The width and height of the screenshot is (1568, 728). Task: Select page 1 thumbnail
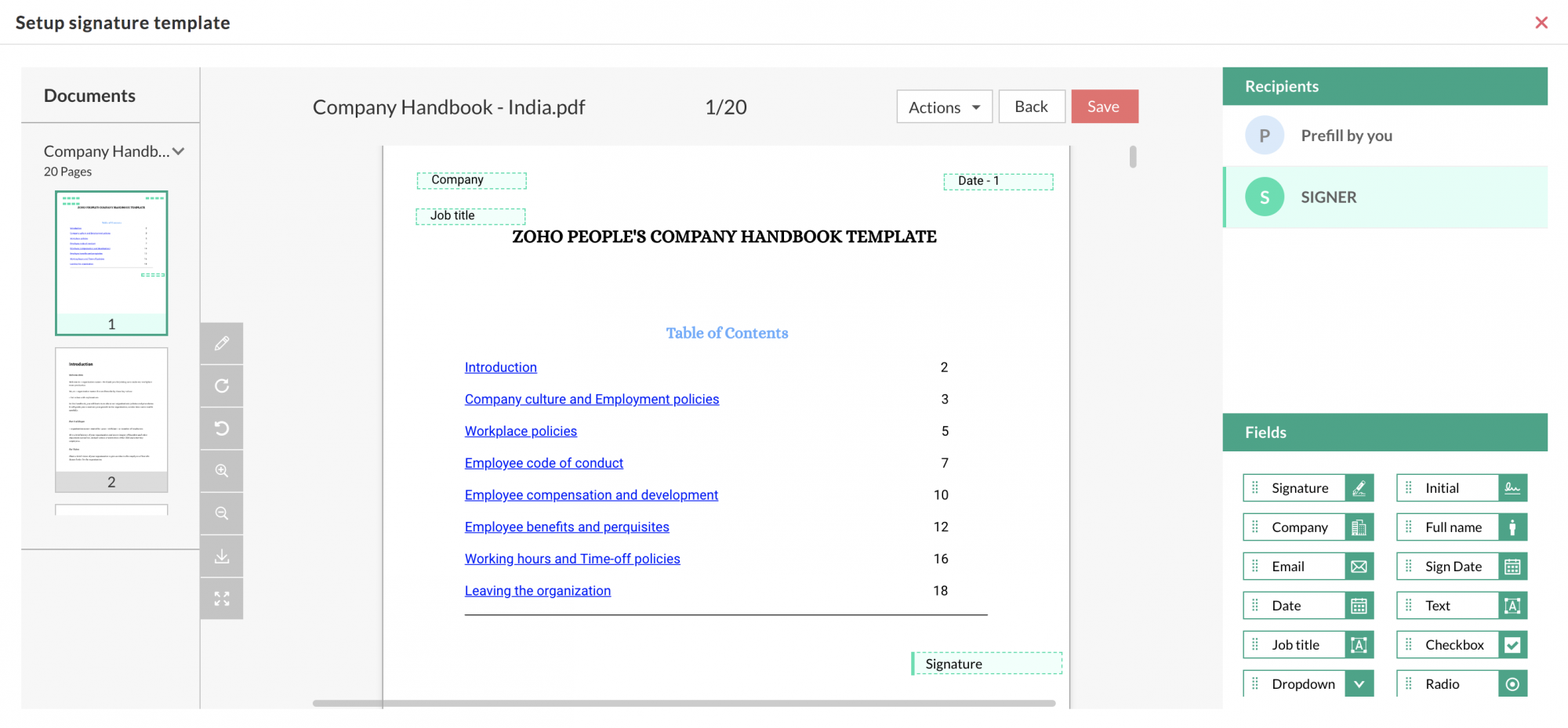[x=111, y=263]
